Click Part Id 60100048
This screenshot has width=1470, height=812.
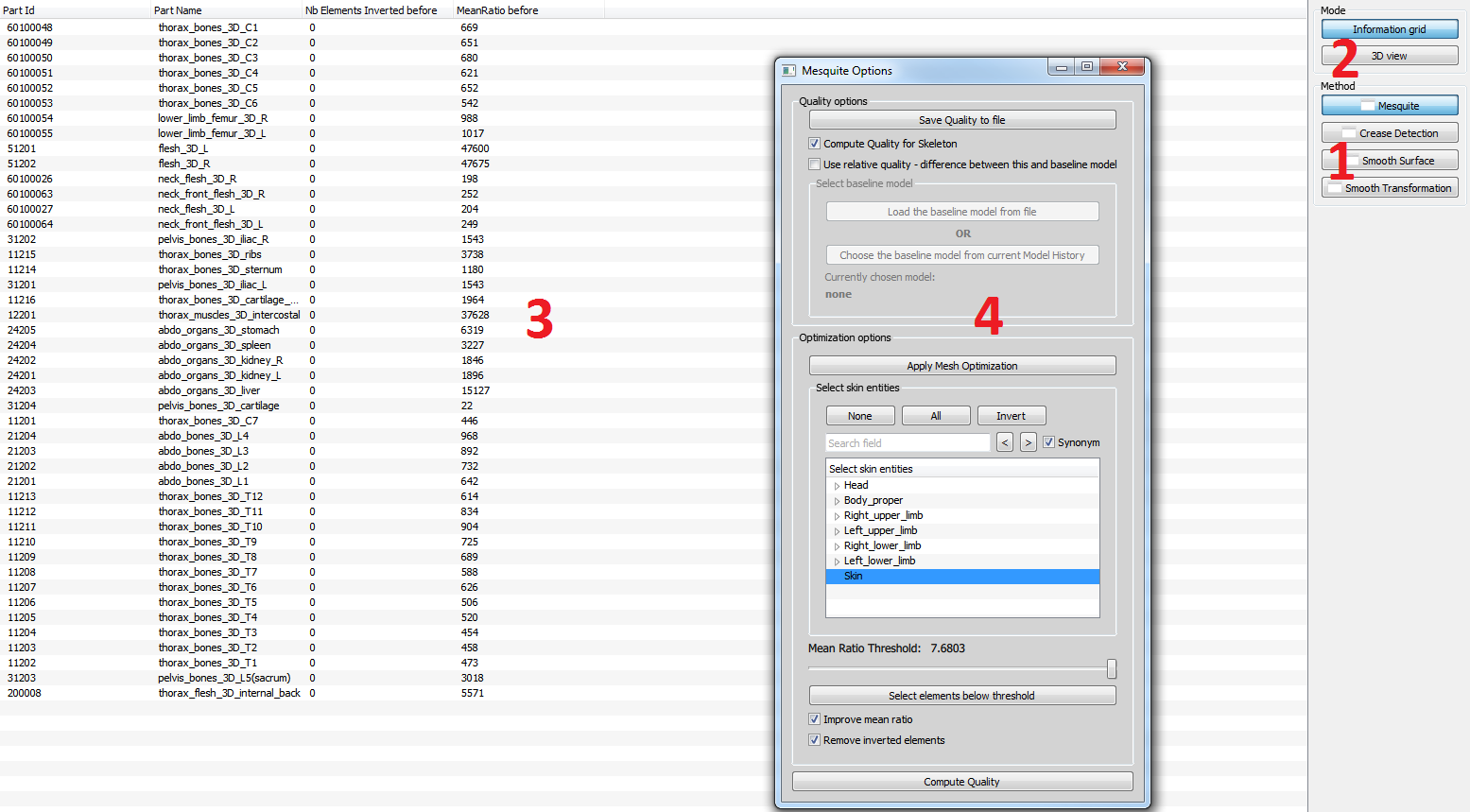tap(30, 27)
